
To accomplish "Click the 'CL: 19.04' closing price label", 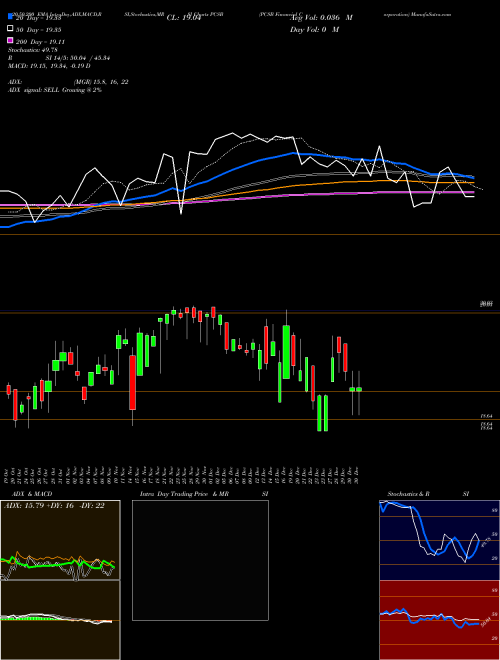I will click(x=184, y=18).
